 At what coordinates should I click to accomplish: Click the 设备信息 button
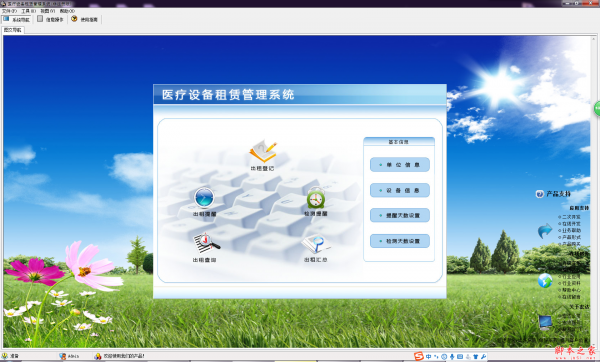399,190
